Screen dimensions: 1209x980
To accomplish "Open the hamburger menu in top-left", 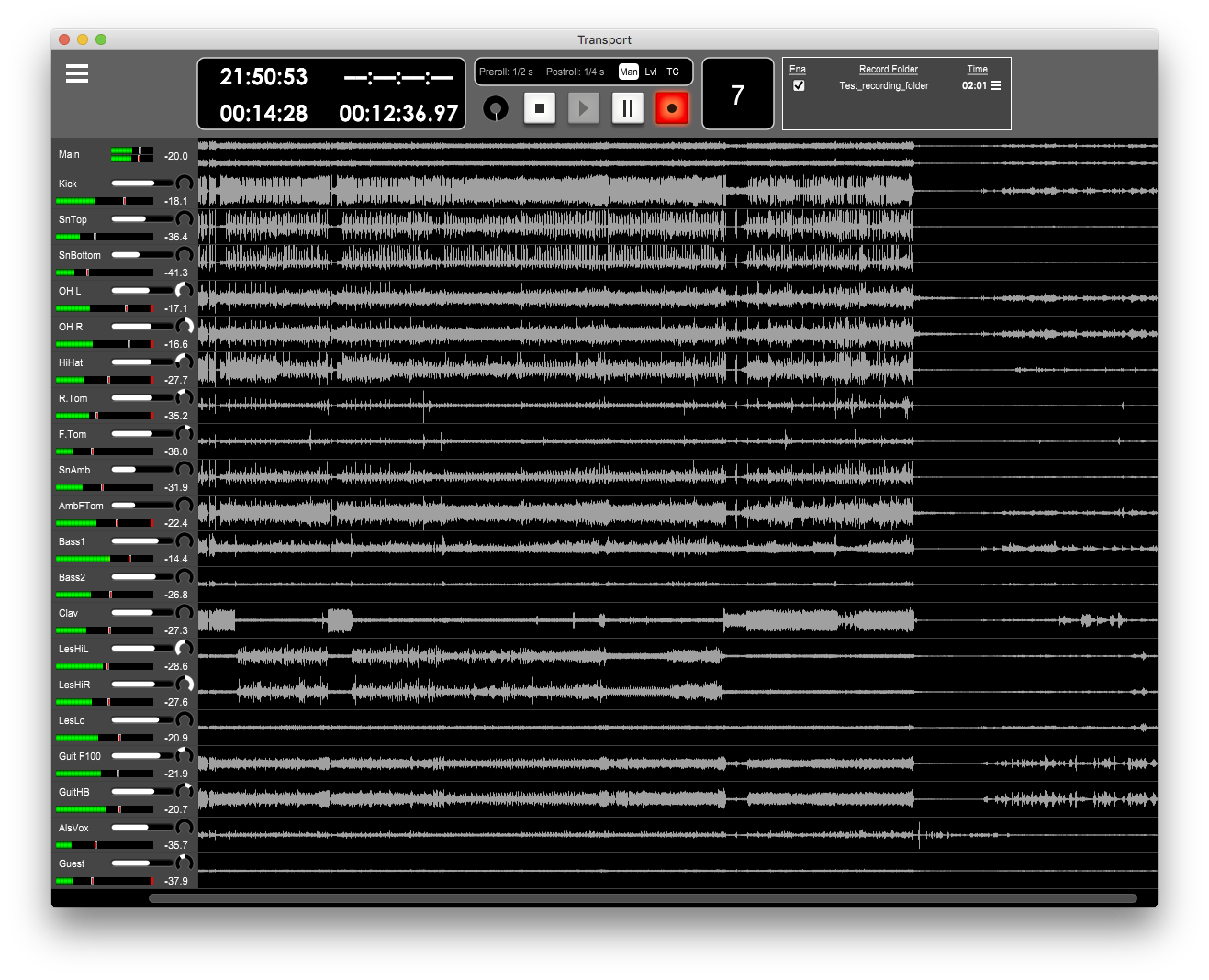I will click(x=77, y=74).
